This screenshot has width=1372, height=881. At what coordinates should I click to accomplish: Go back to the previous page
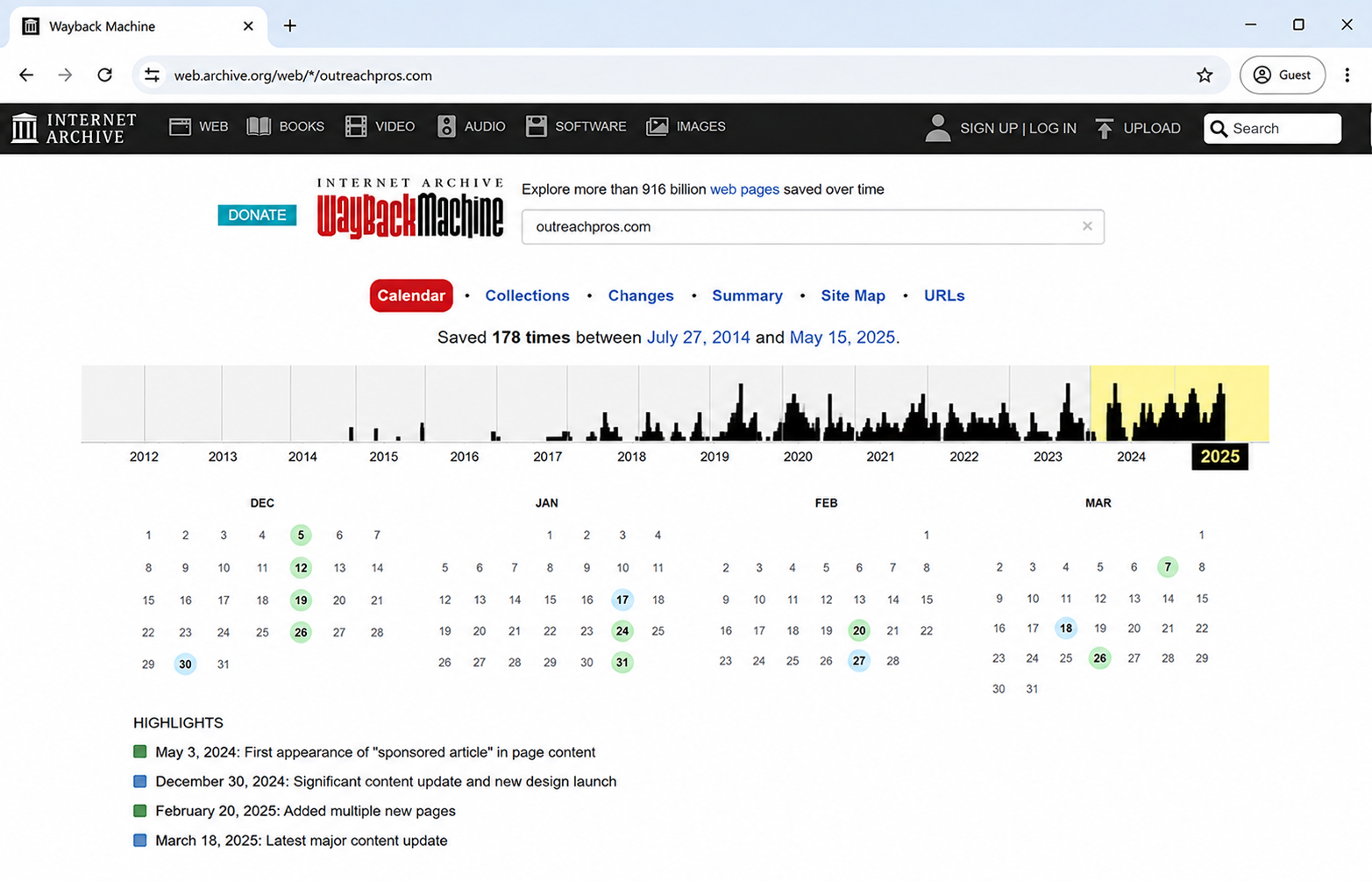pyautogui.click(x=26, y=75)
